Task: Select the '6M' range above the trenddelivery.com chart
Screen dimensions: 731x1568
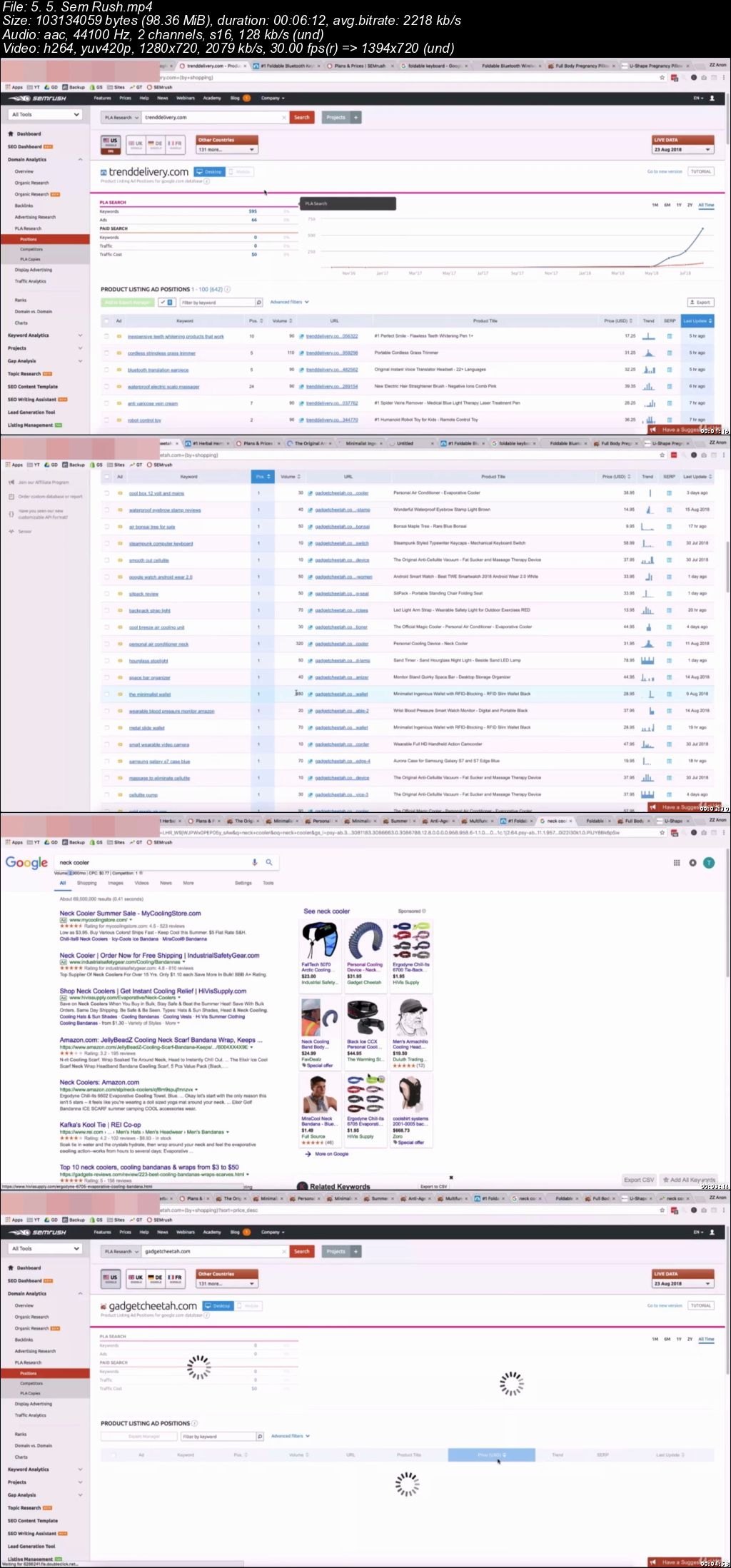Action: (667, 205)
